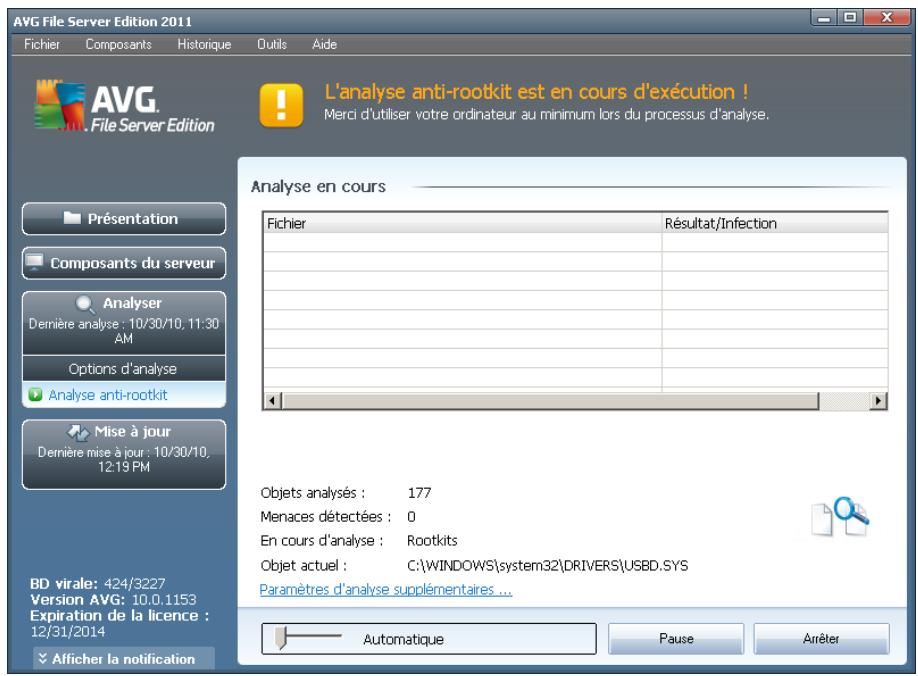Click the Automatique scan priority slider handle

pyautogui.click(x=281, y=639)
